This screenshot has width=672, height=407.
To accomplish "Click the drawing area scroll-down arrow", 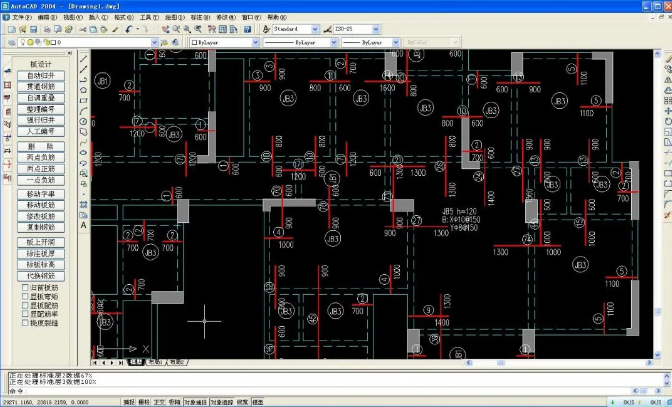I will click(657, 355).
